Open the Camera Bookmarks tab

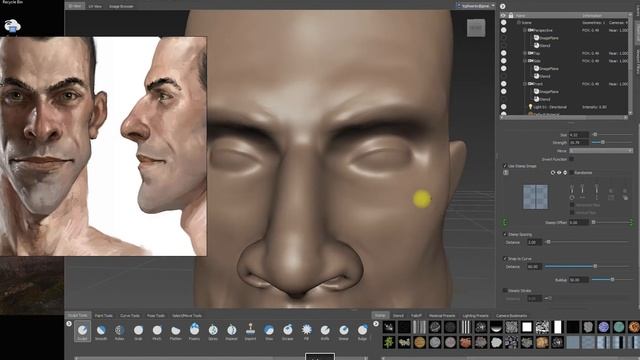[511, 316]
